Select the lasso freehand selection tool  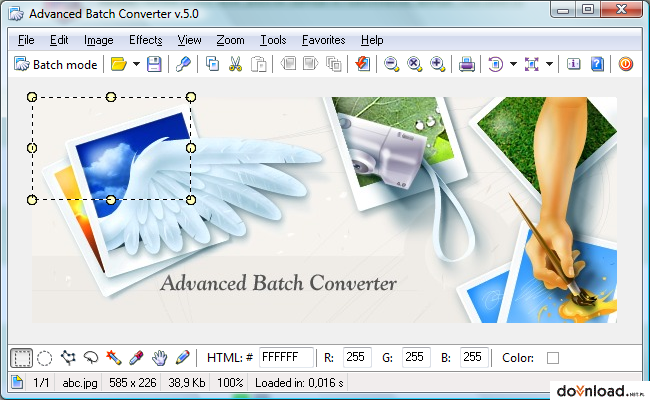91,358
